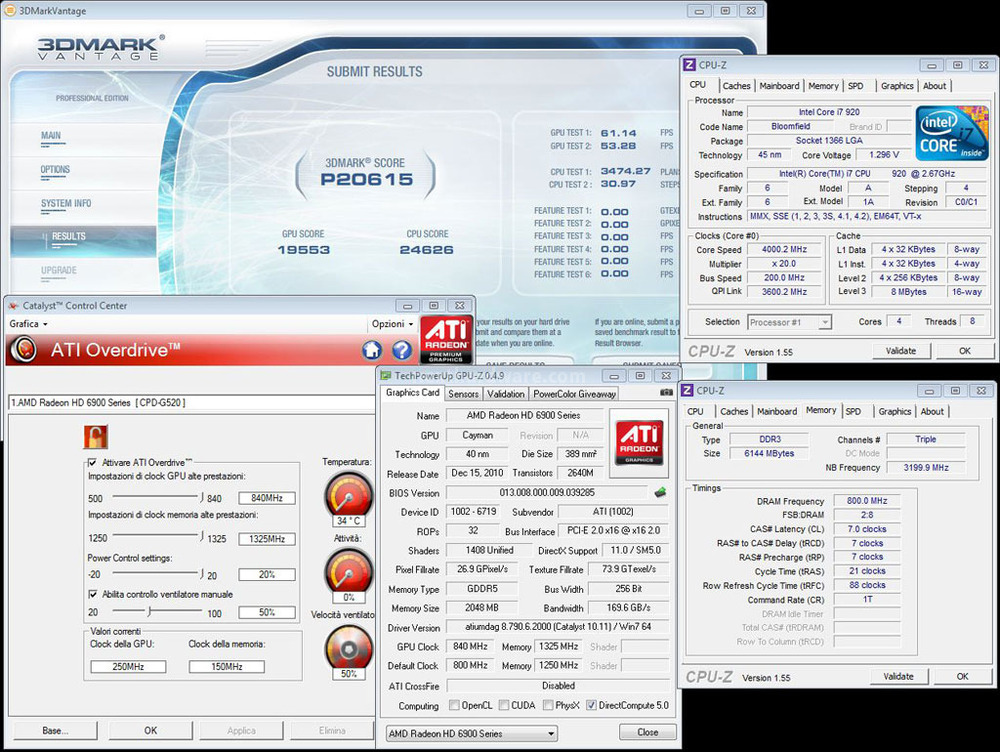Click the activity gauge showing 0%
Viewport: 1000px width, 752px height.
coord(348,570)
